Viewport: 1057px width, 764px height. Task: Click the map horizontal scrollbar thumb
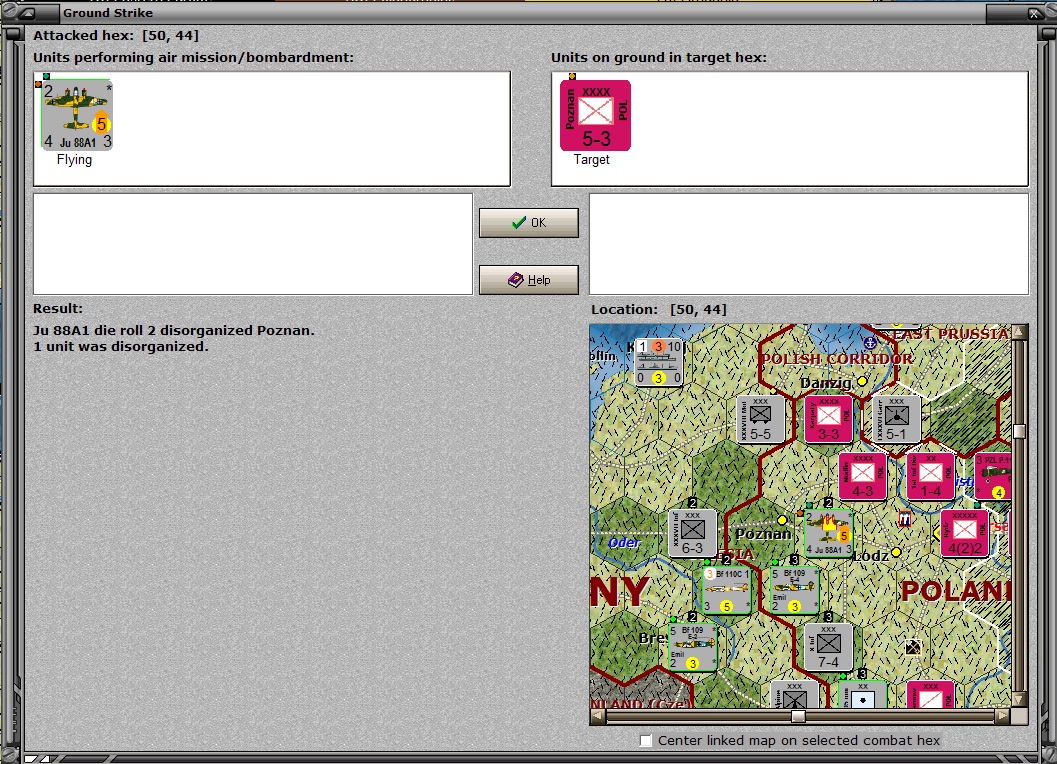coord(798,716)
